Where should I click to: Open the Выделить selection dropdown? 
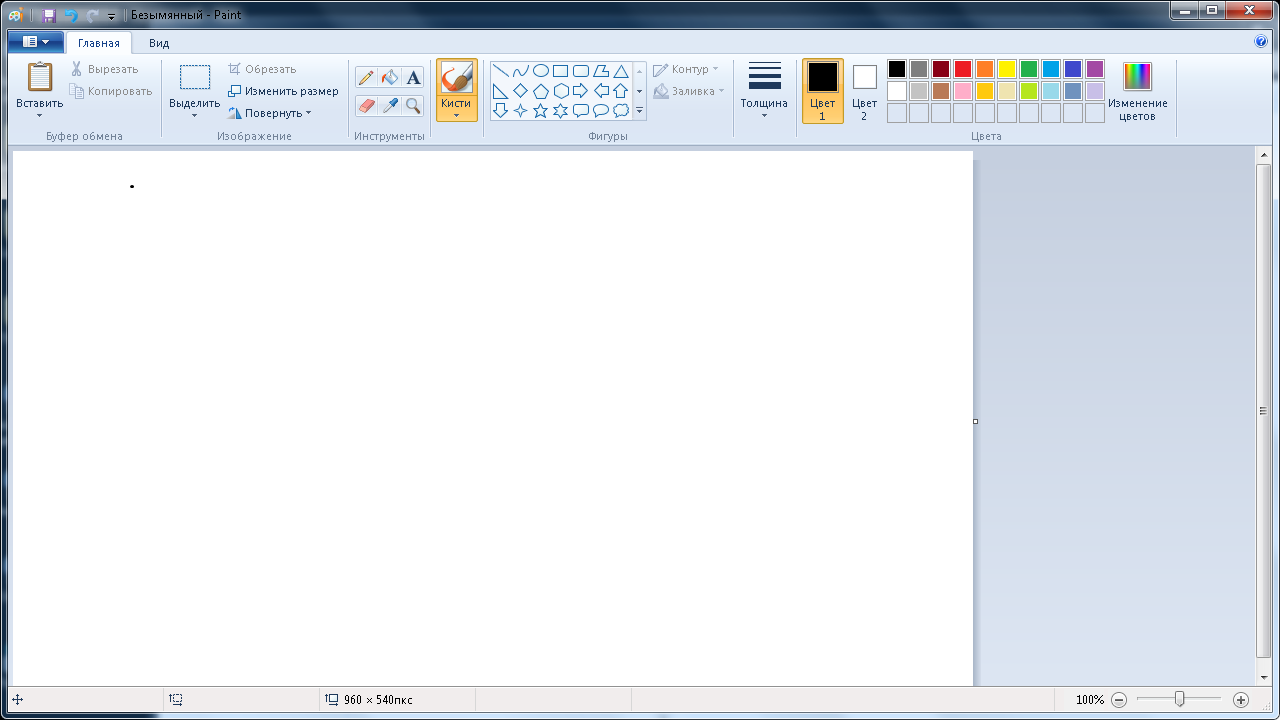click(x=194, y=114)
